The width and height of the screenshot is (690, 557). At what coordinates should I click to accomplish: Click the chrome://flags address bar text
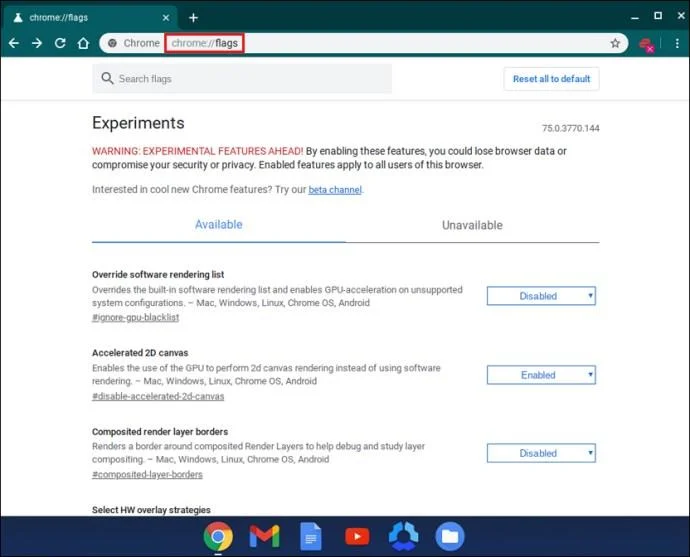[205, 43]
